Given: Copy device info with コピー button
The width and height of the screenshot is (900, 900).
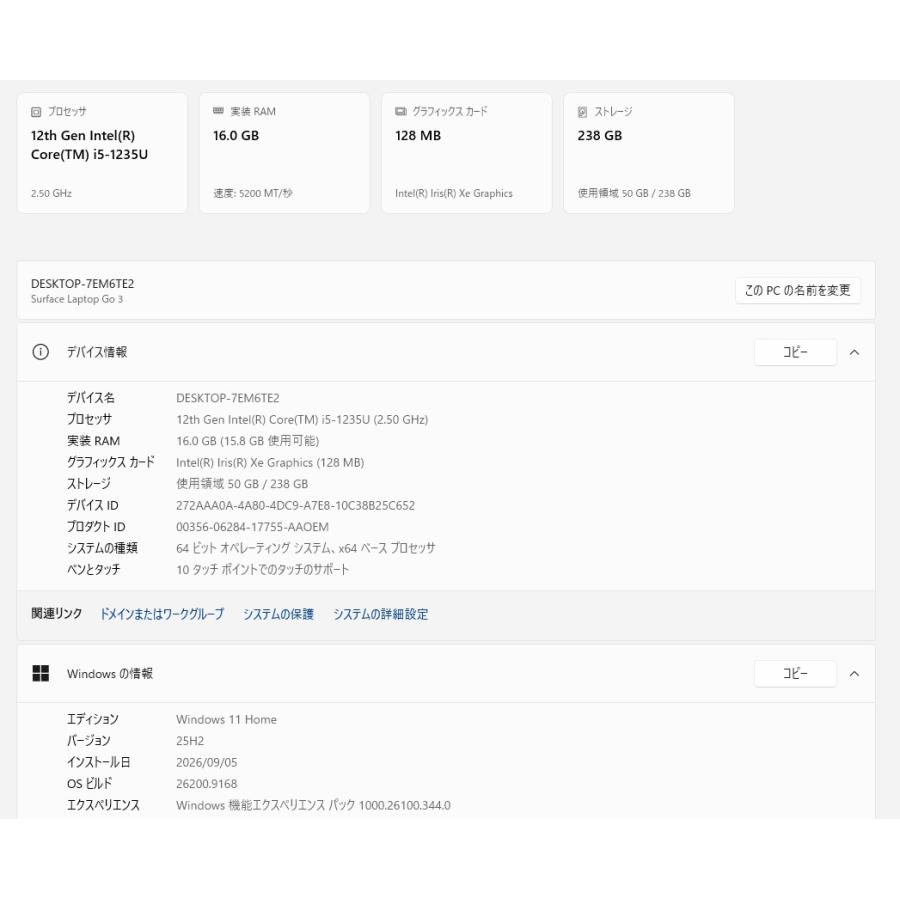Looking at the screenshot, I should coord(795,352).
